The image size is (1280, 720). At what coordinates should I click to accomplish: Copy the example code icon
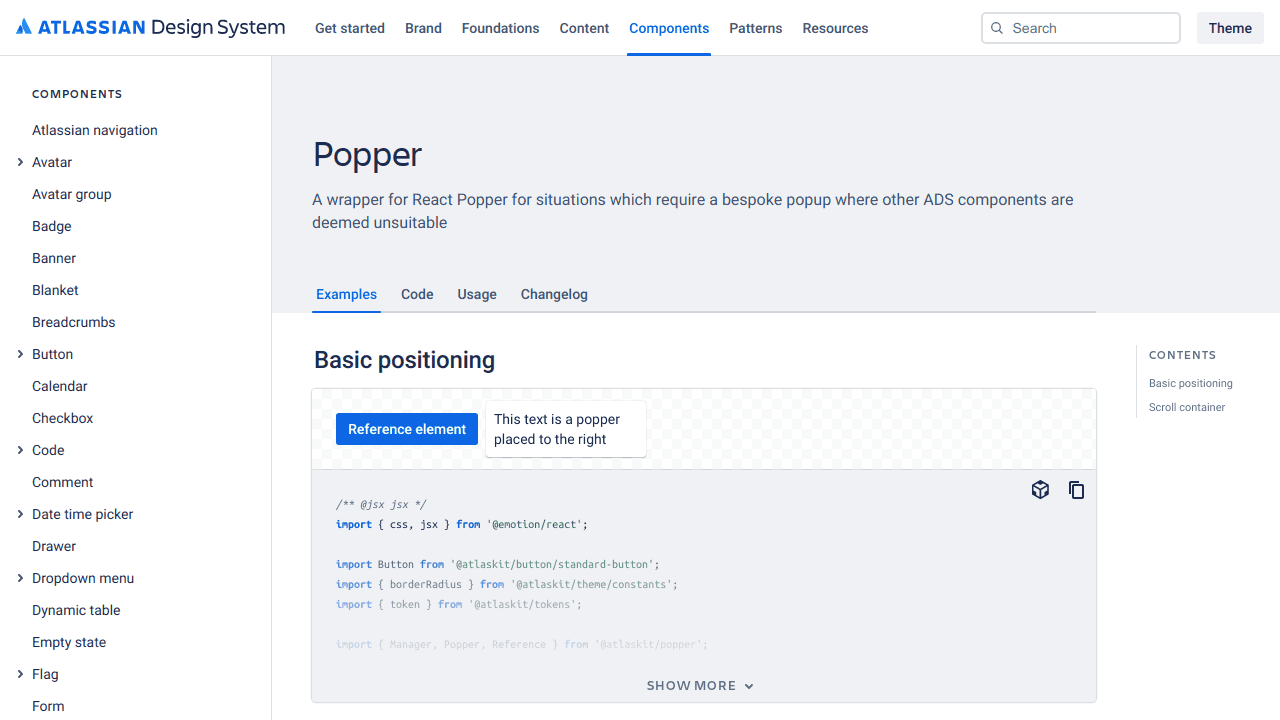pos(1076,490)
